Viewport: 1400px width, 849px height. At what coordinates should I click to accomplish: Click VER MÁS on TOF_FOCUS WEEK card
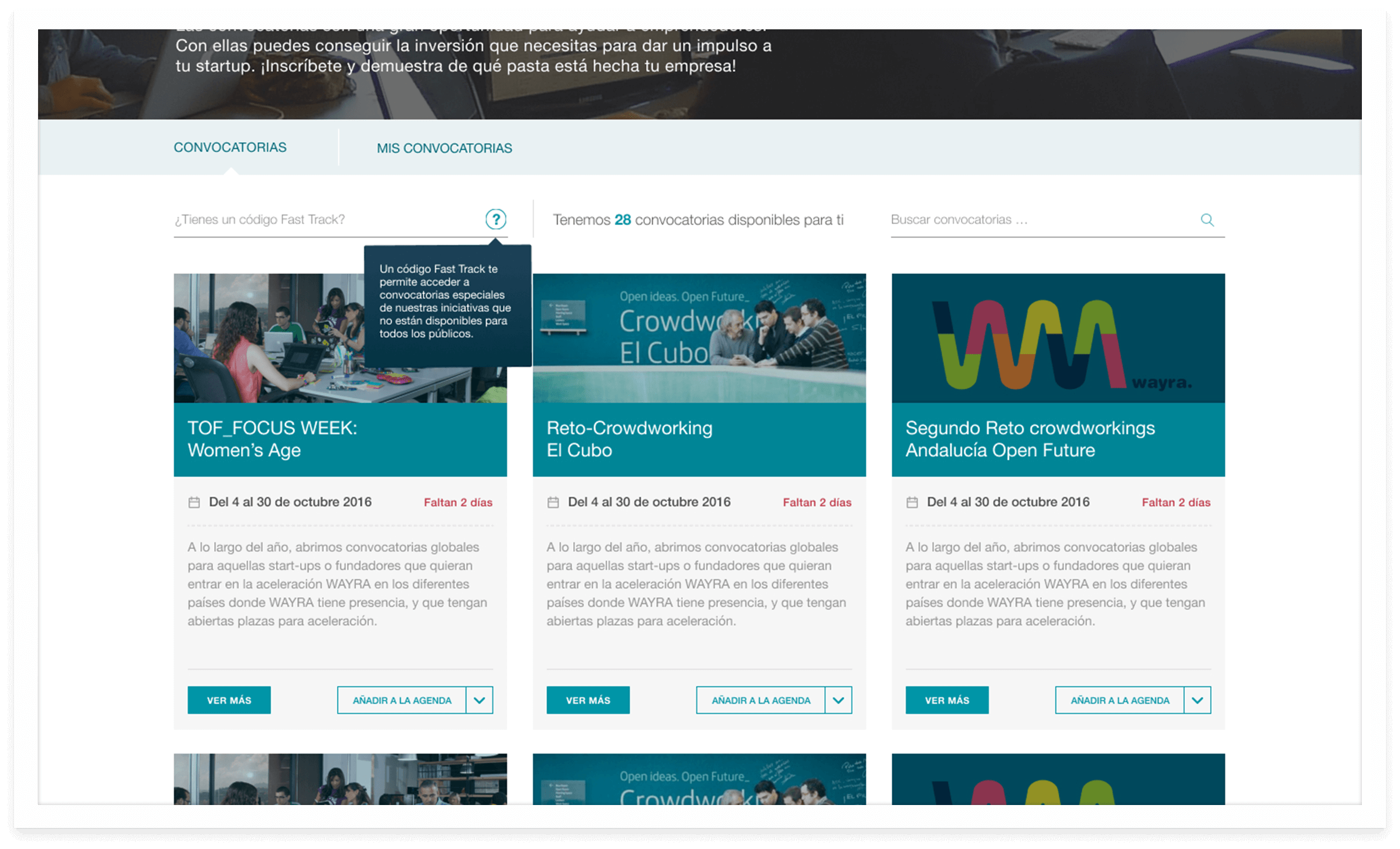tap(229, 700)
